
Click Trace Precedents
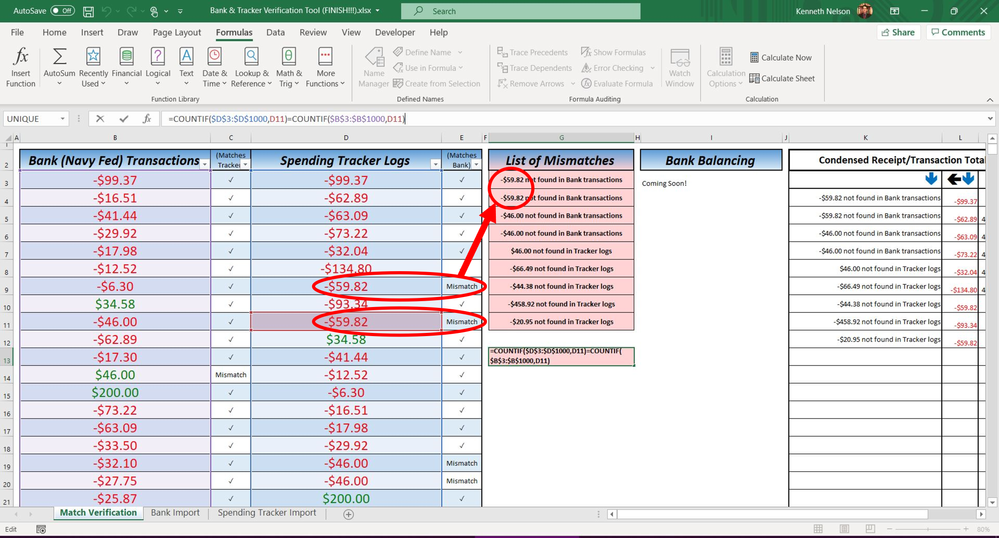tap(533, 52)
